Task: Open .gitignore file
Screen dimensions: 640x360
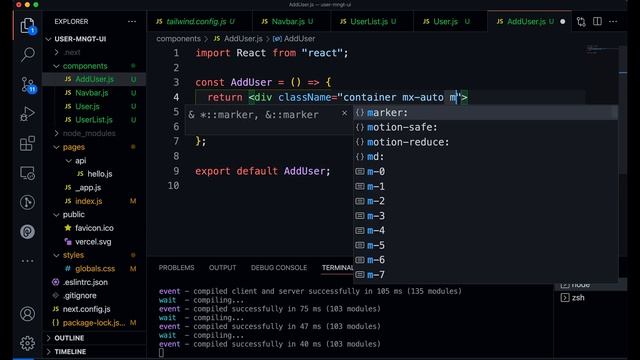Action: click(94, 296)
